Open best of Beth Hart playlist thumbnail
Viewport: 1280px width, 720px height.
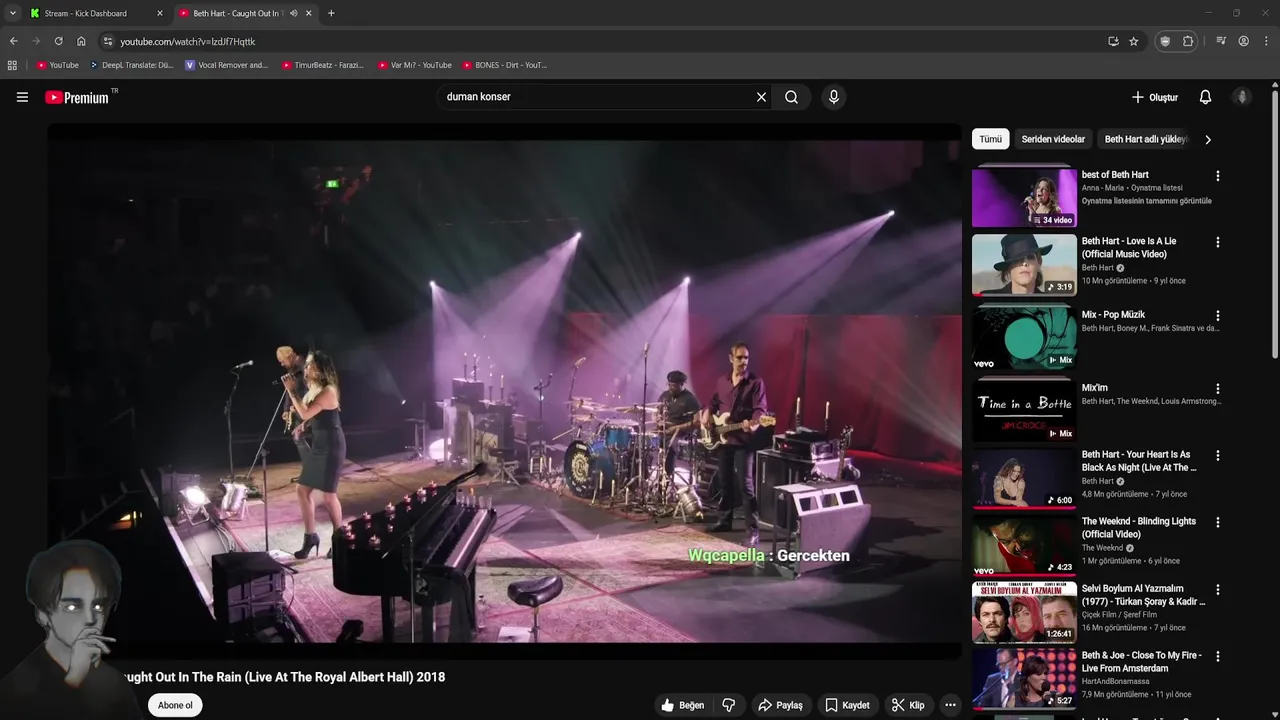point(1024,197)
